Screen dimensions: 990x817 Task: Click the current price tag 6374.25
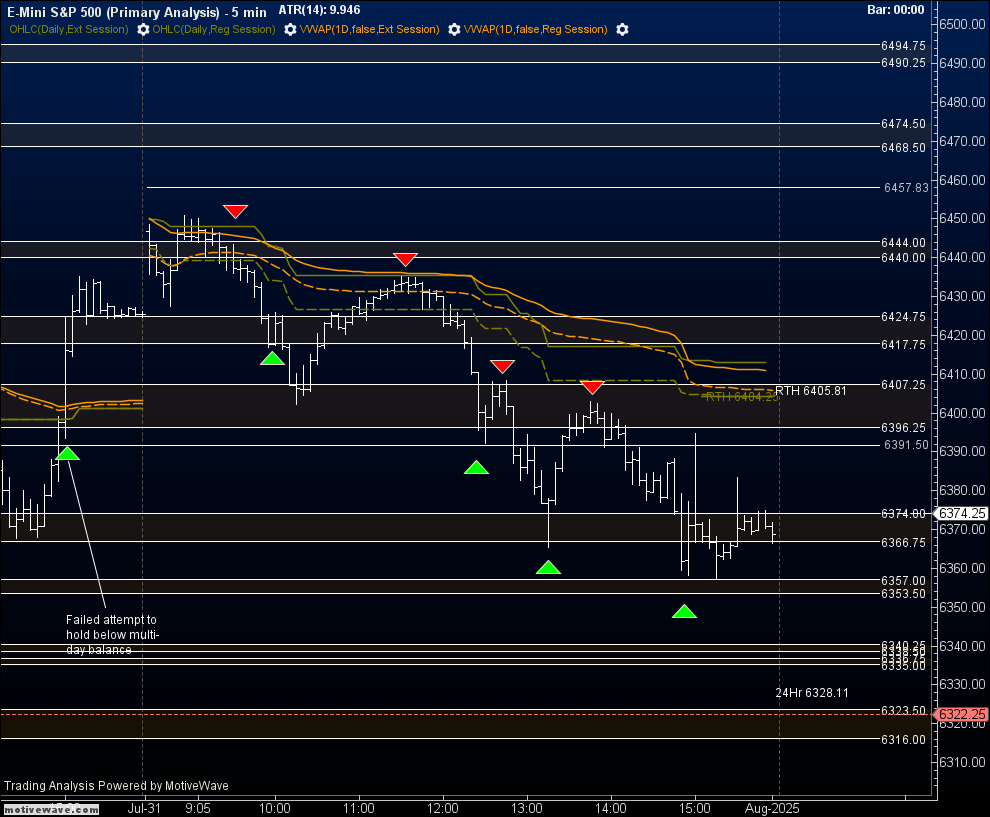click(x=962, y=513)
